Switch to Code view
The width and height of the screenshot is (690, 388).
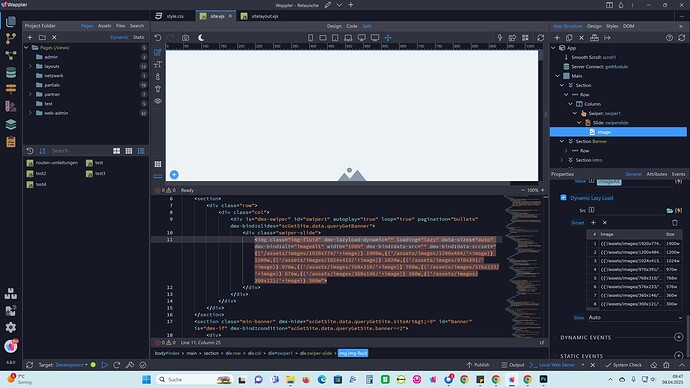(352, 26)
